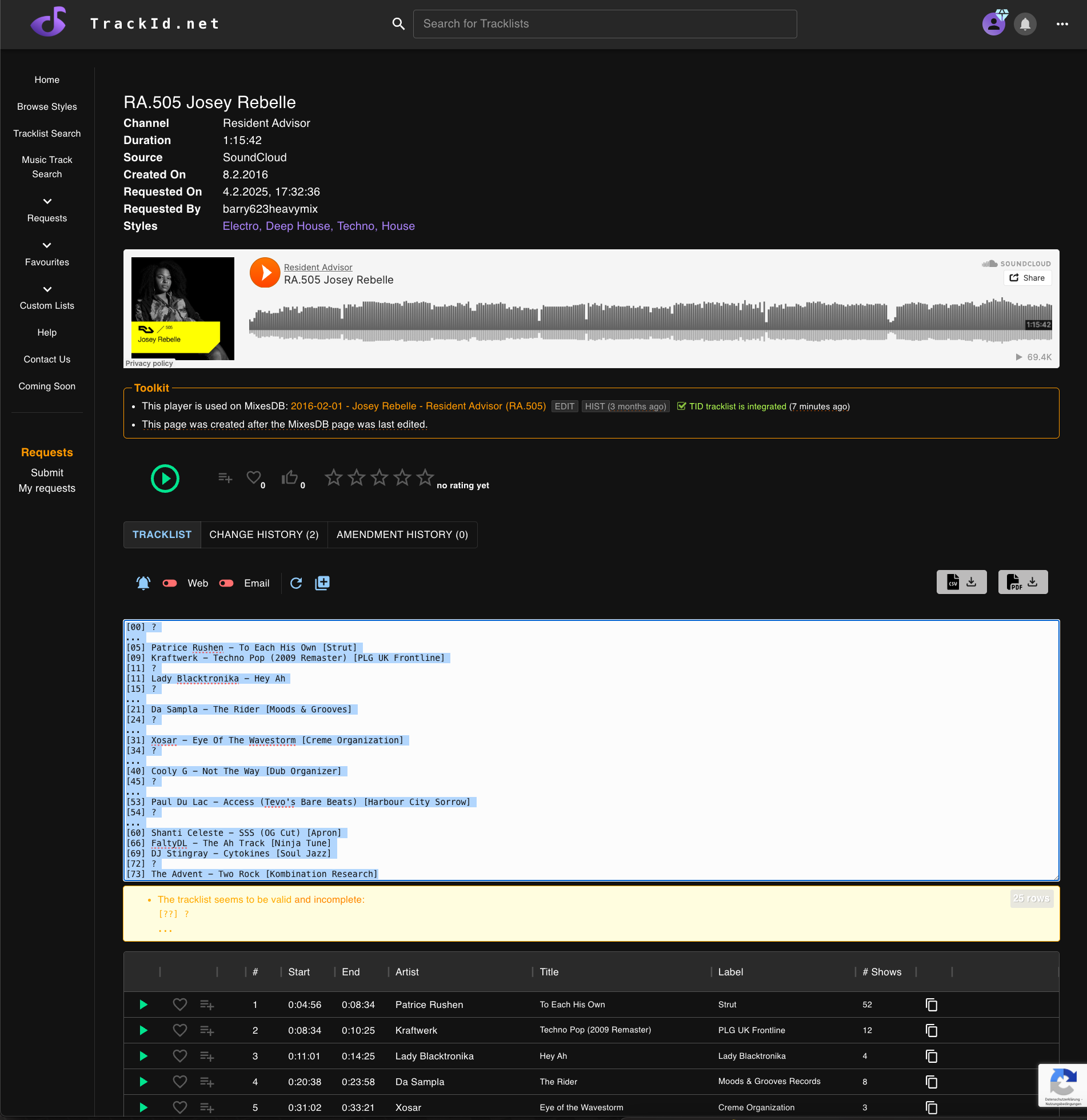Click the blue notification bell icon

point(143,583)
